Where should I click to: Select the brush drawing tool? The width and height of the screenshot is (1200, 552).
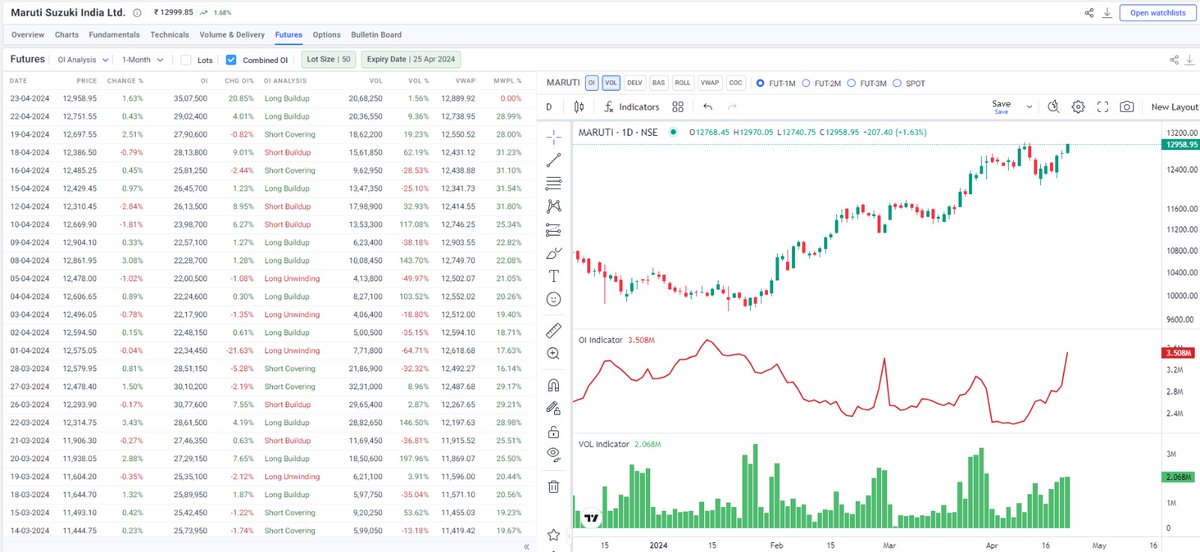(x=554, y=252)
